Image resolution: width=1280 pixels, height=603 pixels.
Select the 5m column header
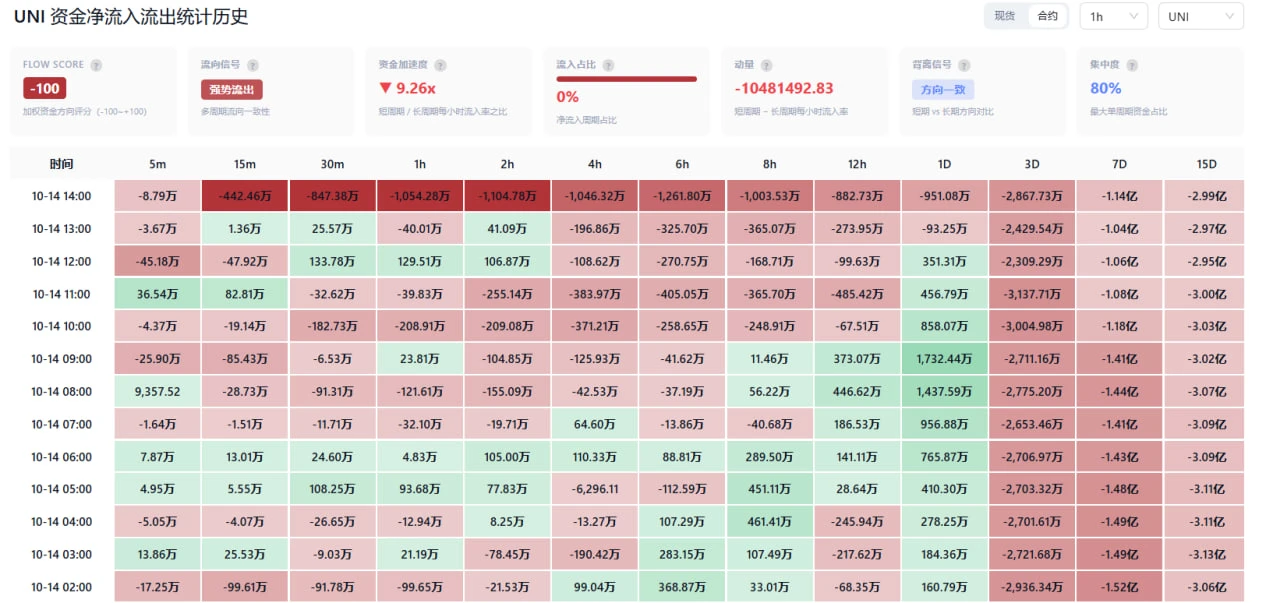point(158,164)
